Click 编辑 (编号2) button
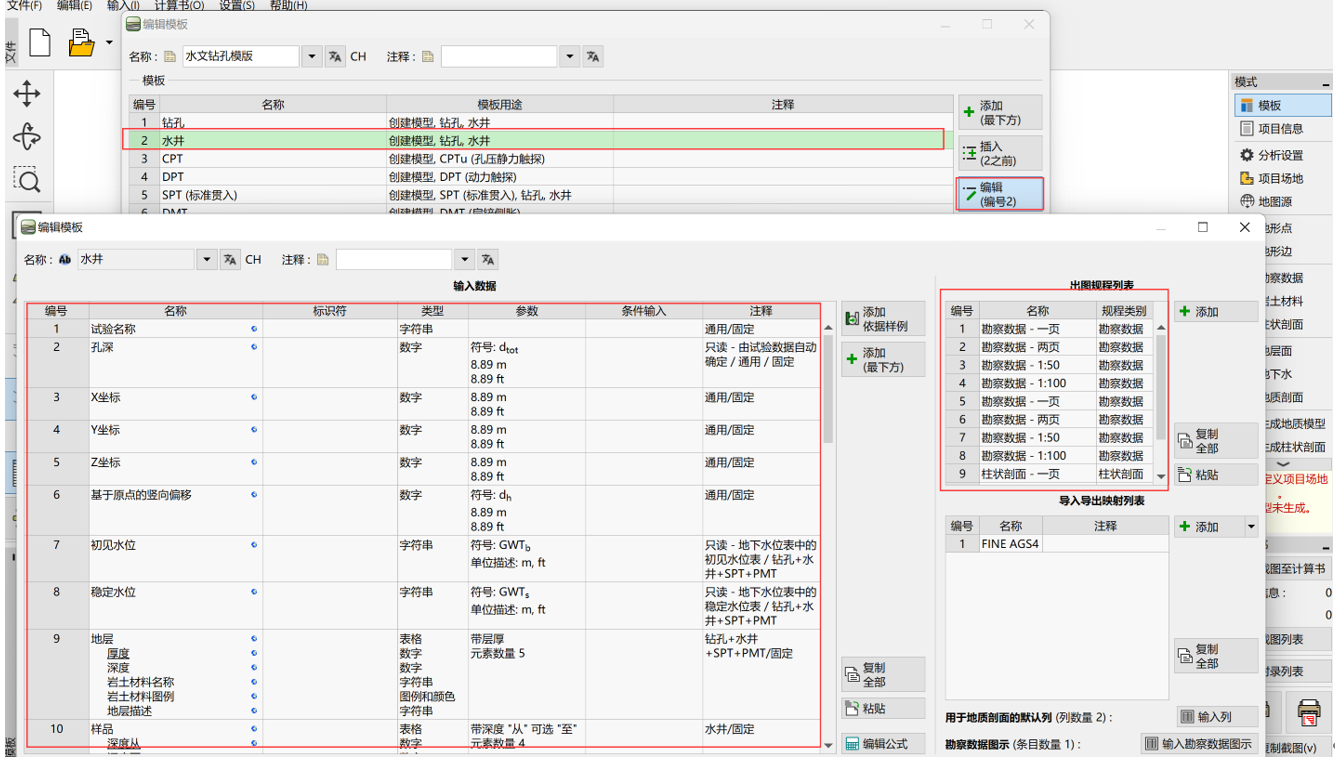Image resolution: width=1335 pixels, height=761 pixels. pyautogui.click(x=1000, y=194)
